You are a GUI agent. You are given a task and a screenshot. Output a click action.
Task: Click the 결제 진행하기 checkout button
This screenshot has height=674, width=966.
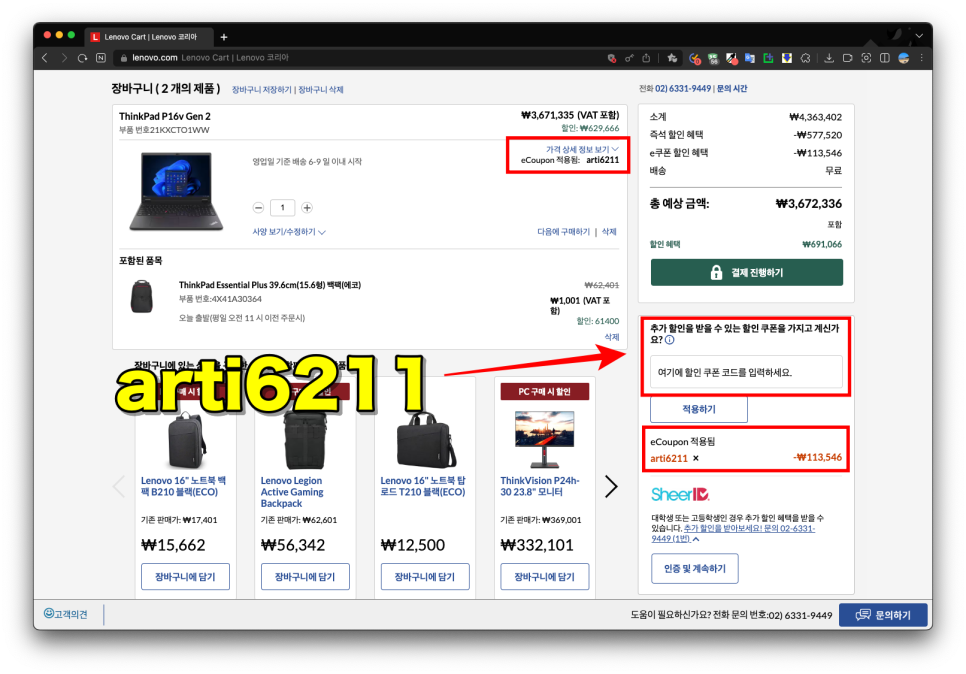click(x=747, y=272)
